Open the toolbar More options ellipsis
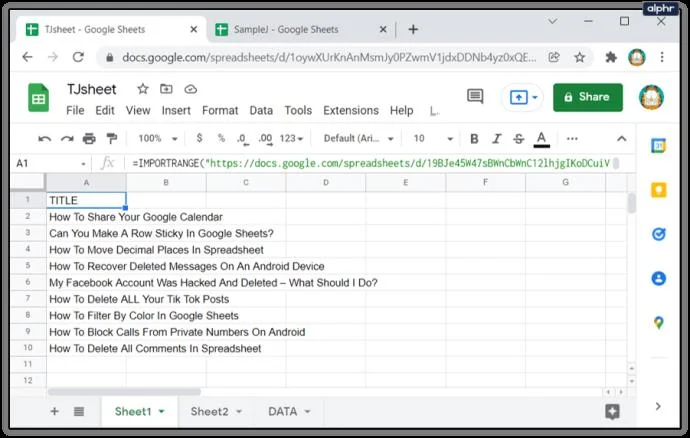 coord(572,139)
